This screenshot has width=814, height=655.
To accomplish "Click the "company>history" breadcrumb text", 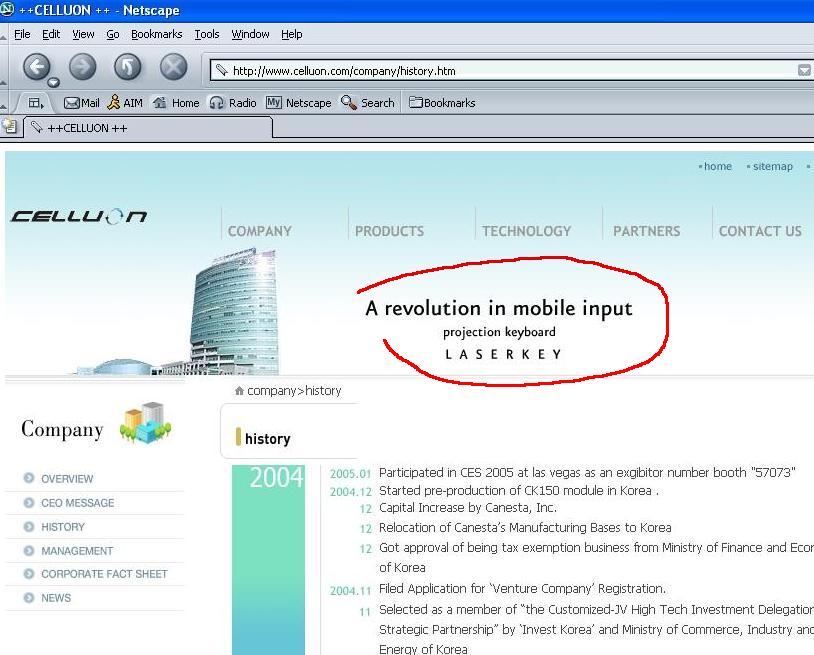I will click(294, 391).
